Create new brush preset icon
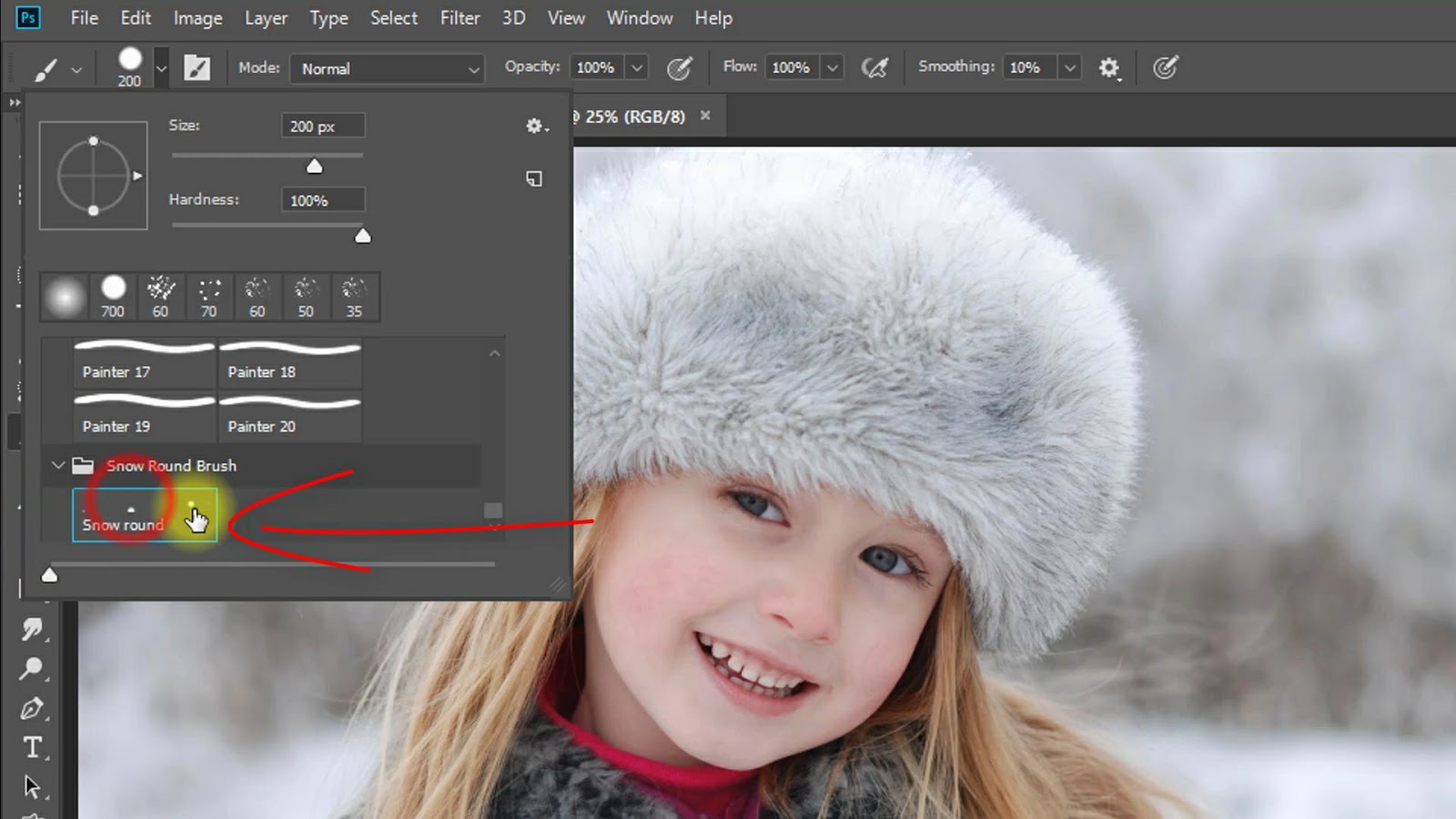The image size is (1456, 819). [534, 178]
